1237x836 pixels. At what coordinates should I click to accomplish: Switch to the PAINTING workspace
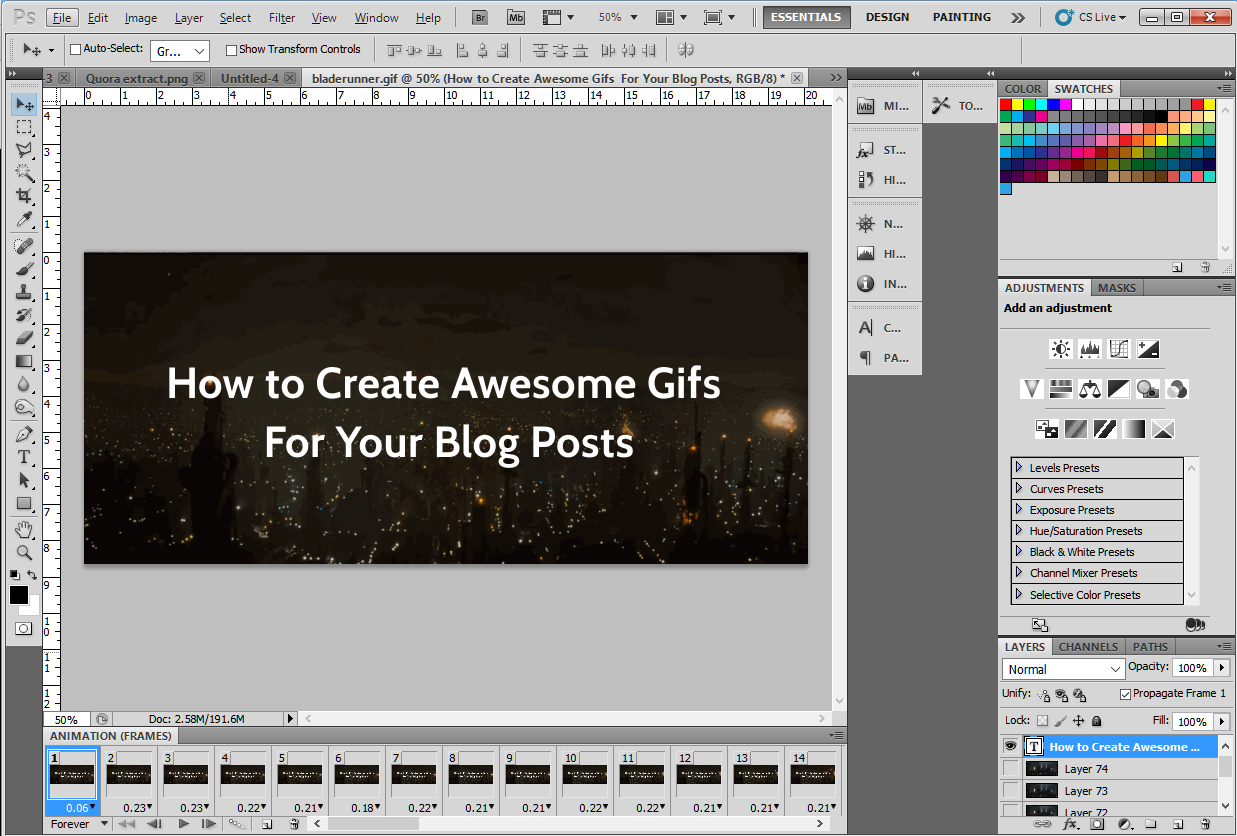tap(962, 17)
